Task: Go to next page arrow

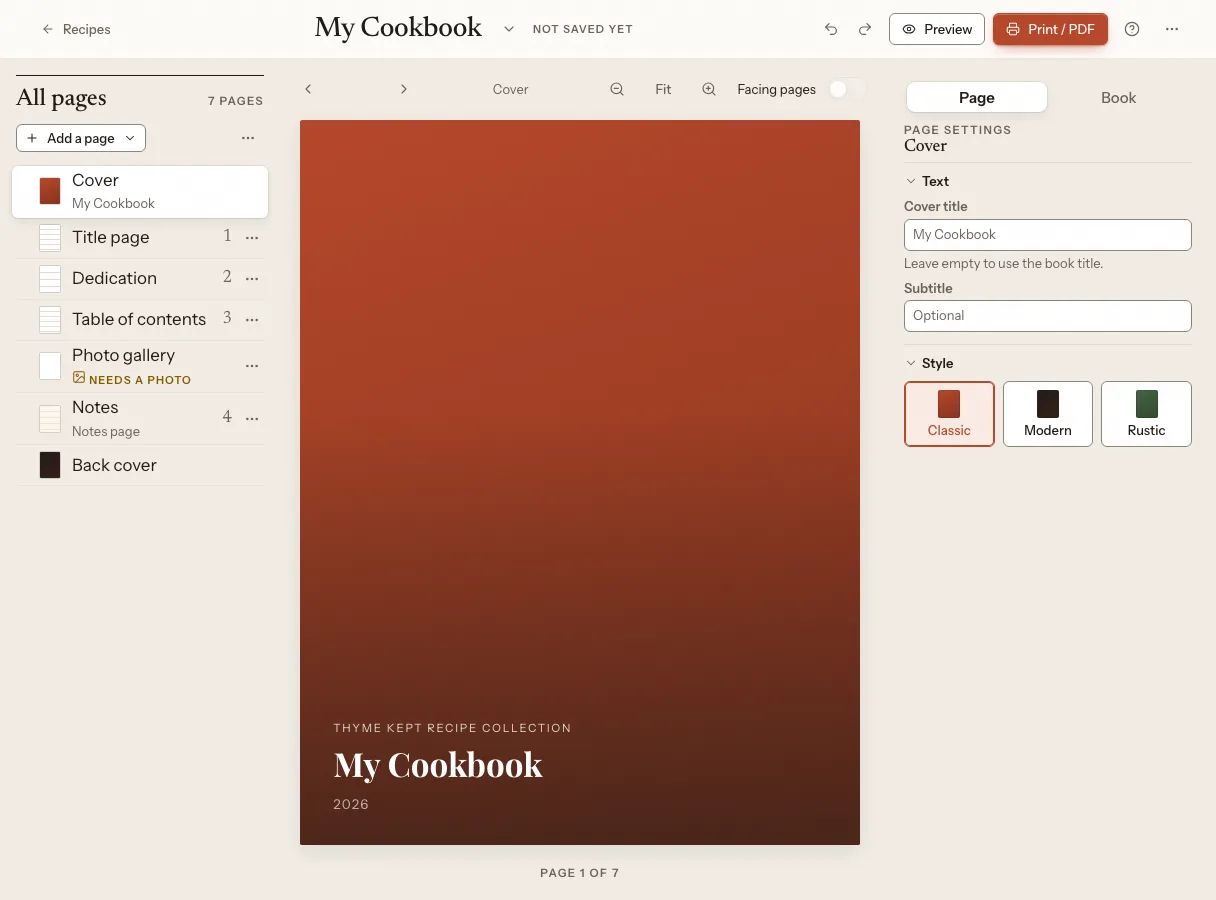Action: (404, 89)
